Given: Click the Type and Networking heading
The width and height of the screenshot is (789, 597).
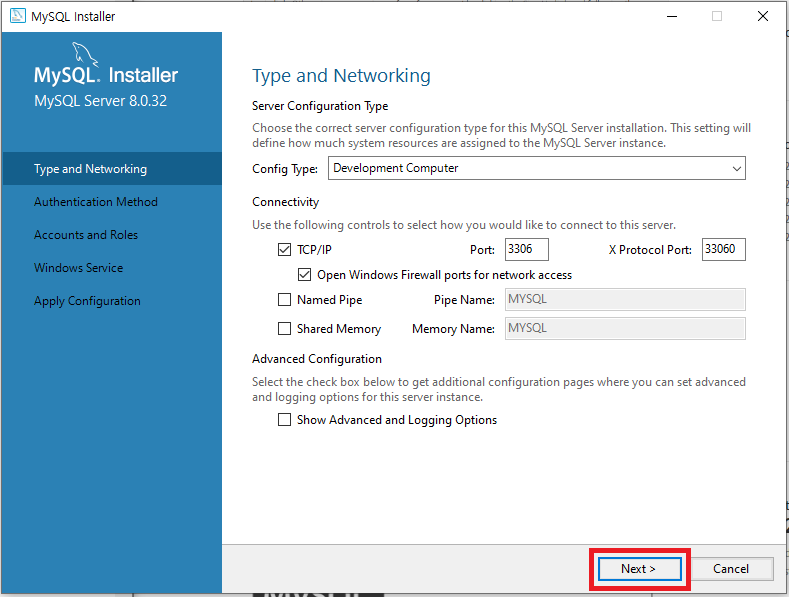Looking at the screenshot, I should (341, 76).
